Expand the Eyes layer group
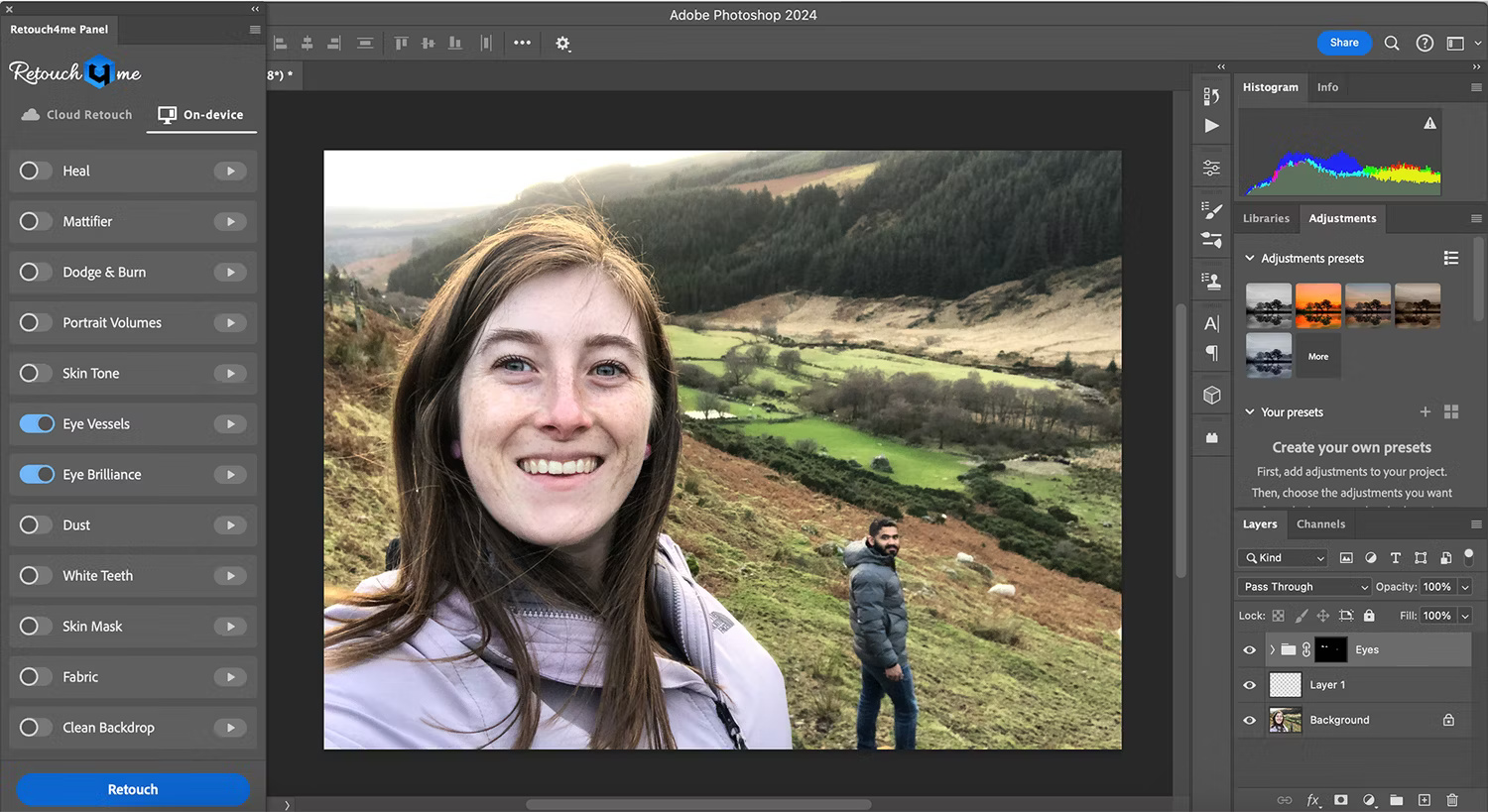The height and width of the screenshot is (812, 1488). (1271, 649)
